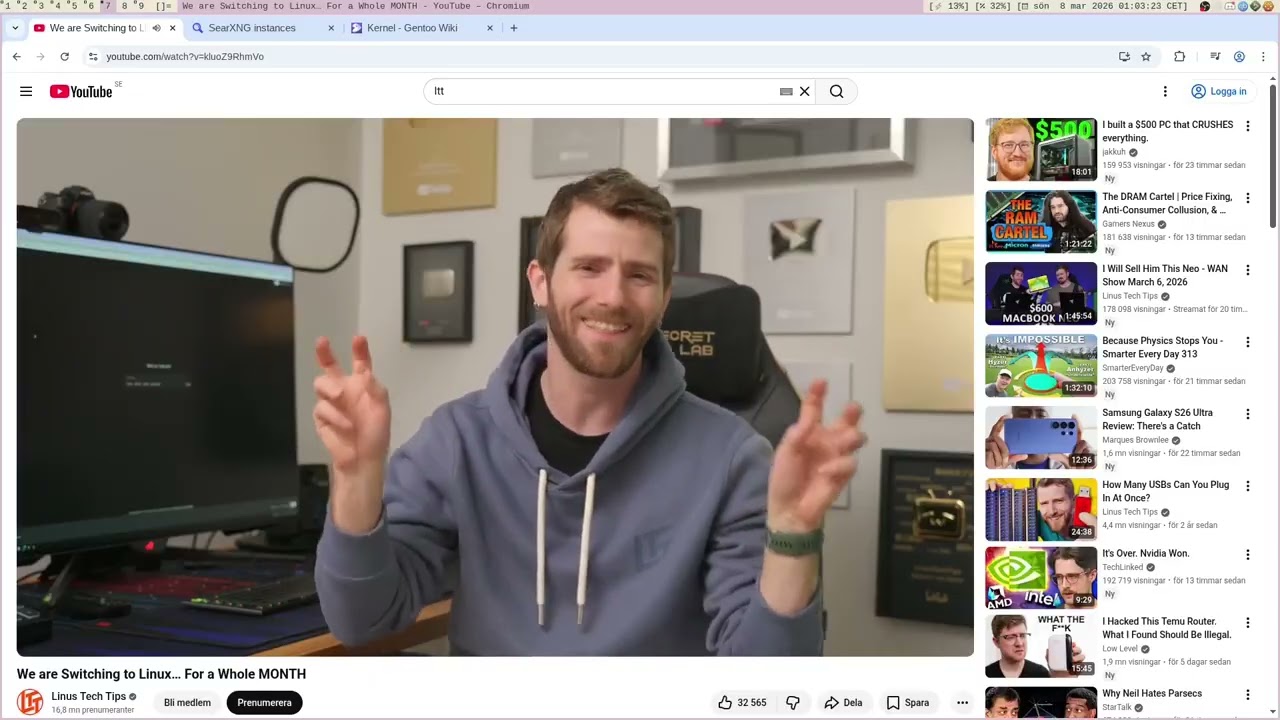Click the Gamers Nexus channel name
The height and width of the screenshot is (720, 1280).
(1128, 224)
